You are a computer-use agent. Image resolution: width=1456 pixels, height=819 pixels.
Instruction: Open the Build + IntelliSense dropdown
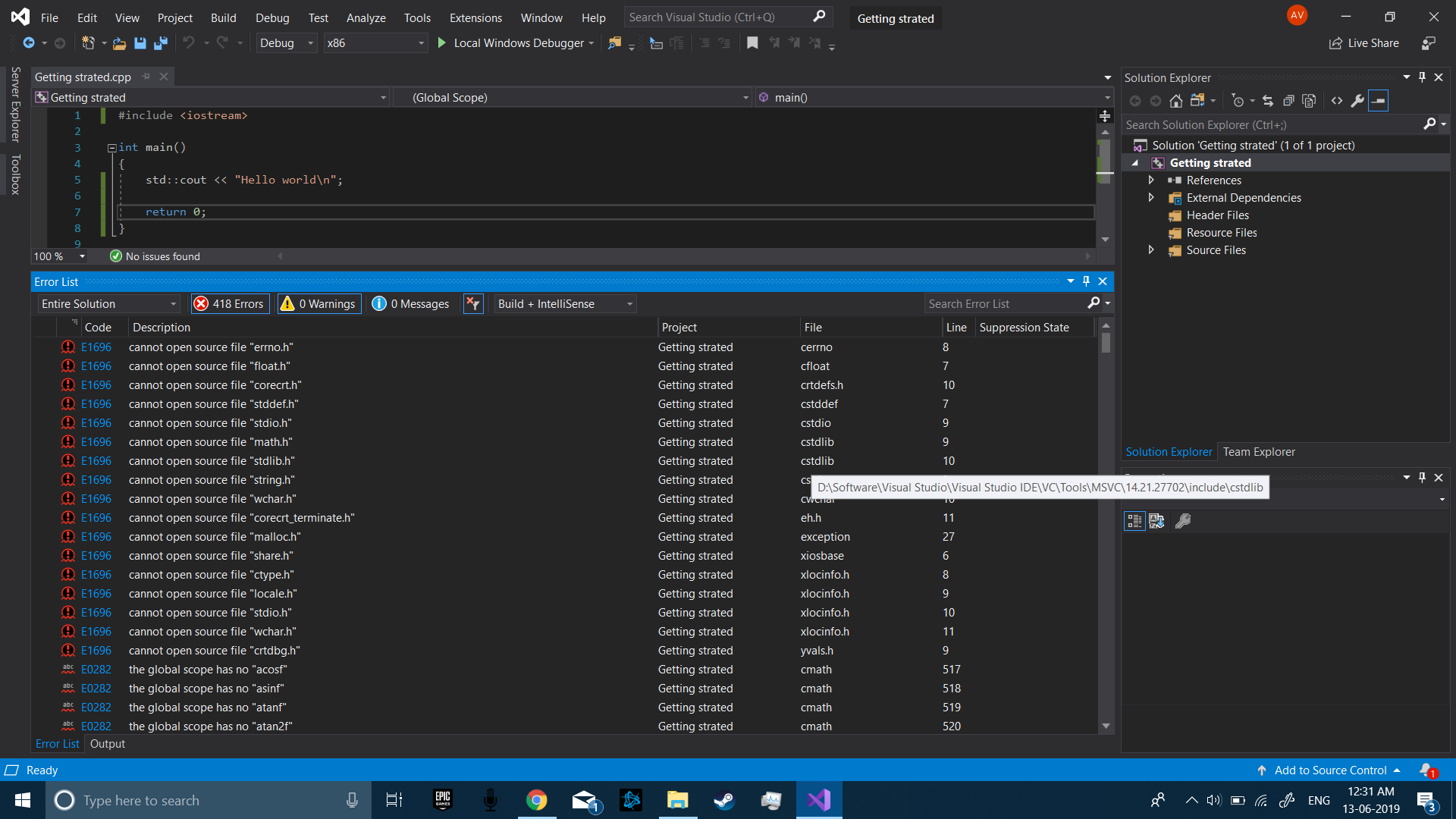pyautogui.click(x=565, y=304)
